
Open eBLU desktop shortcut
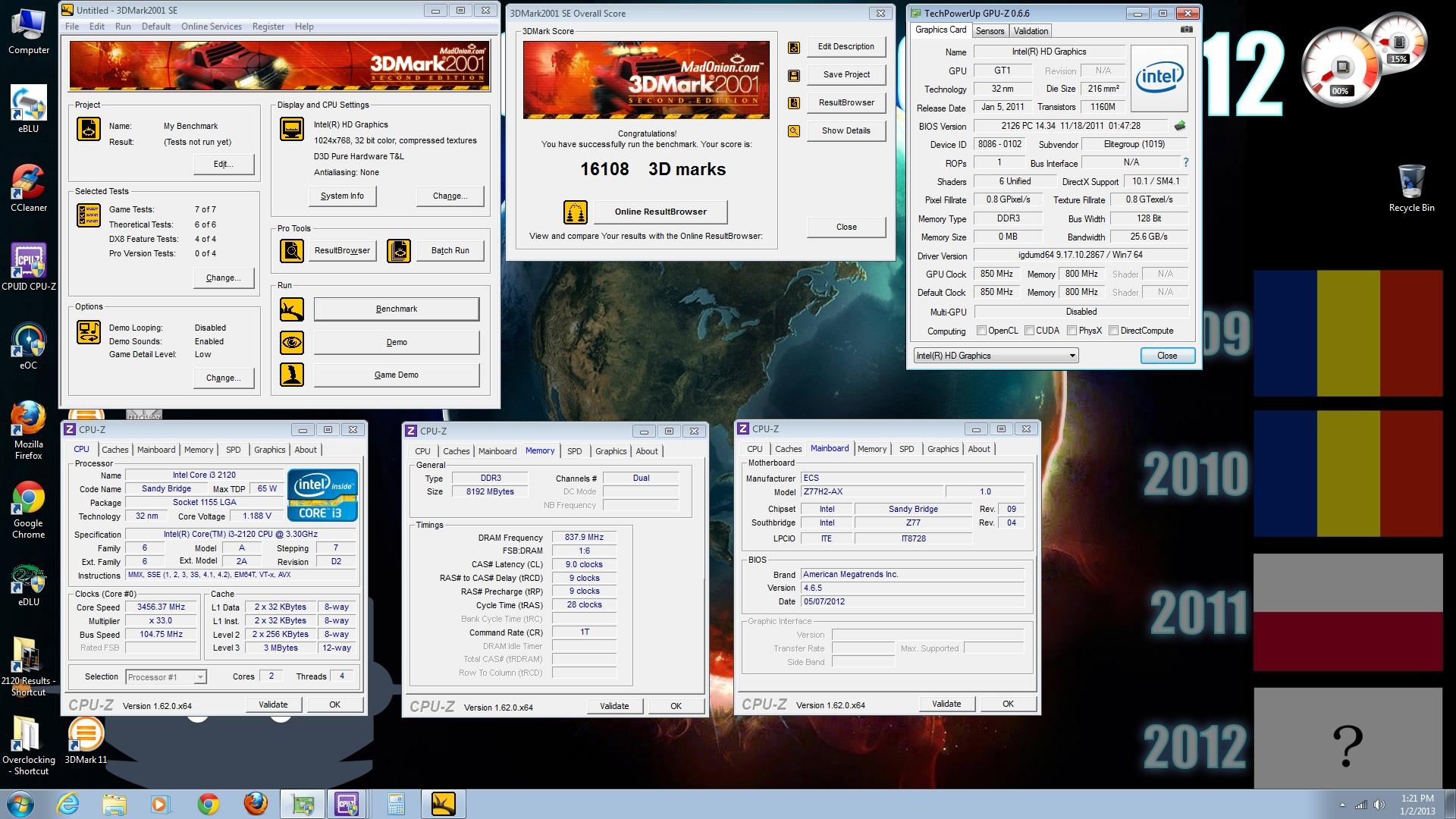coord(29,110)
